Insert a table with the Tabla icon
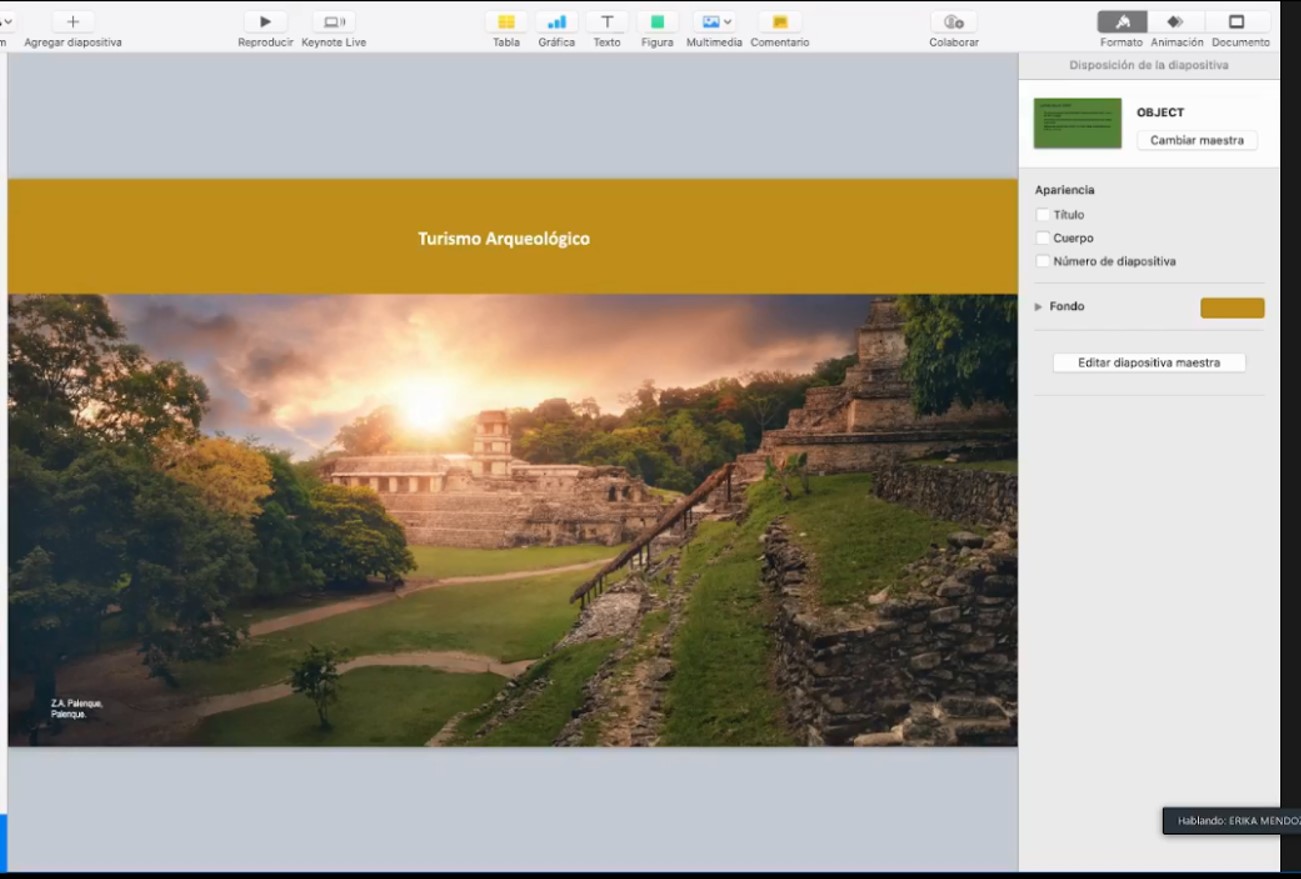 pyautogui.click(x=506, y=22)
